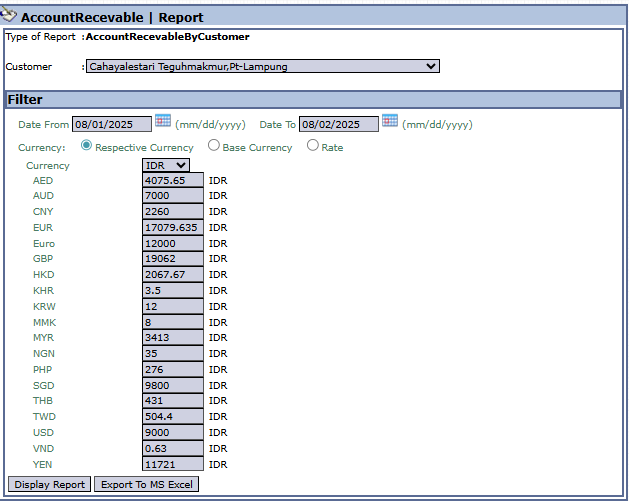Screen dimensions: 629x501
Task: Open the Date To calendar picker icon
Action: tap(390, 121)
